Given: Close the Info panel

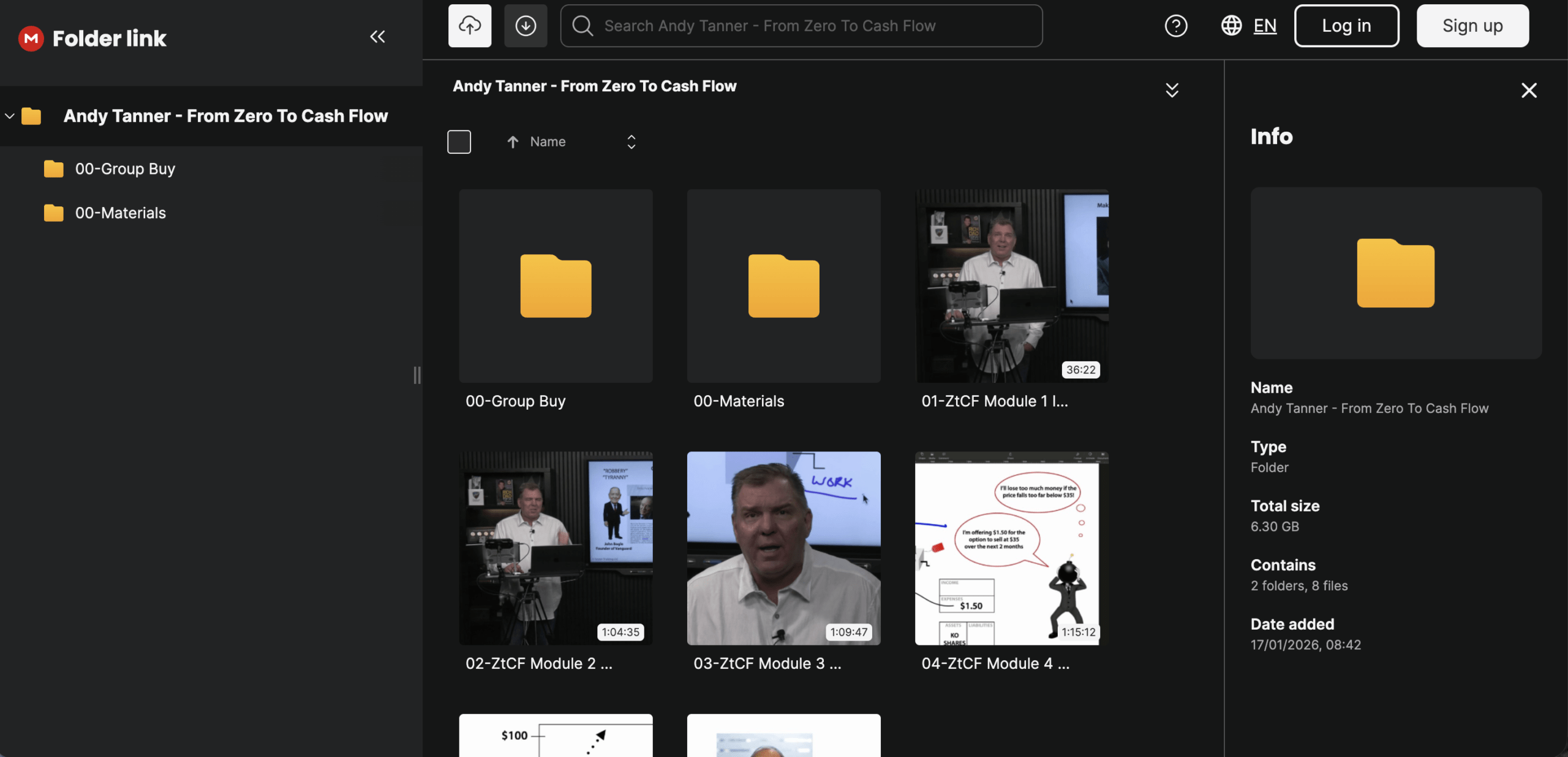Looking at the screenshot, I should (1529, 91).
